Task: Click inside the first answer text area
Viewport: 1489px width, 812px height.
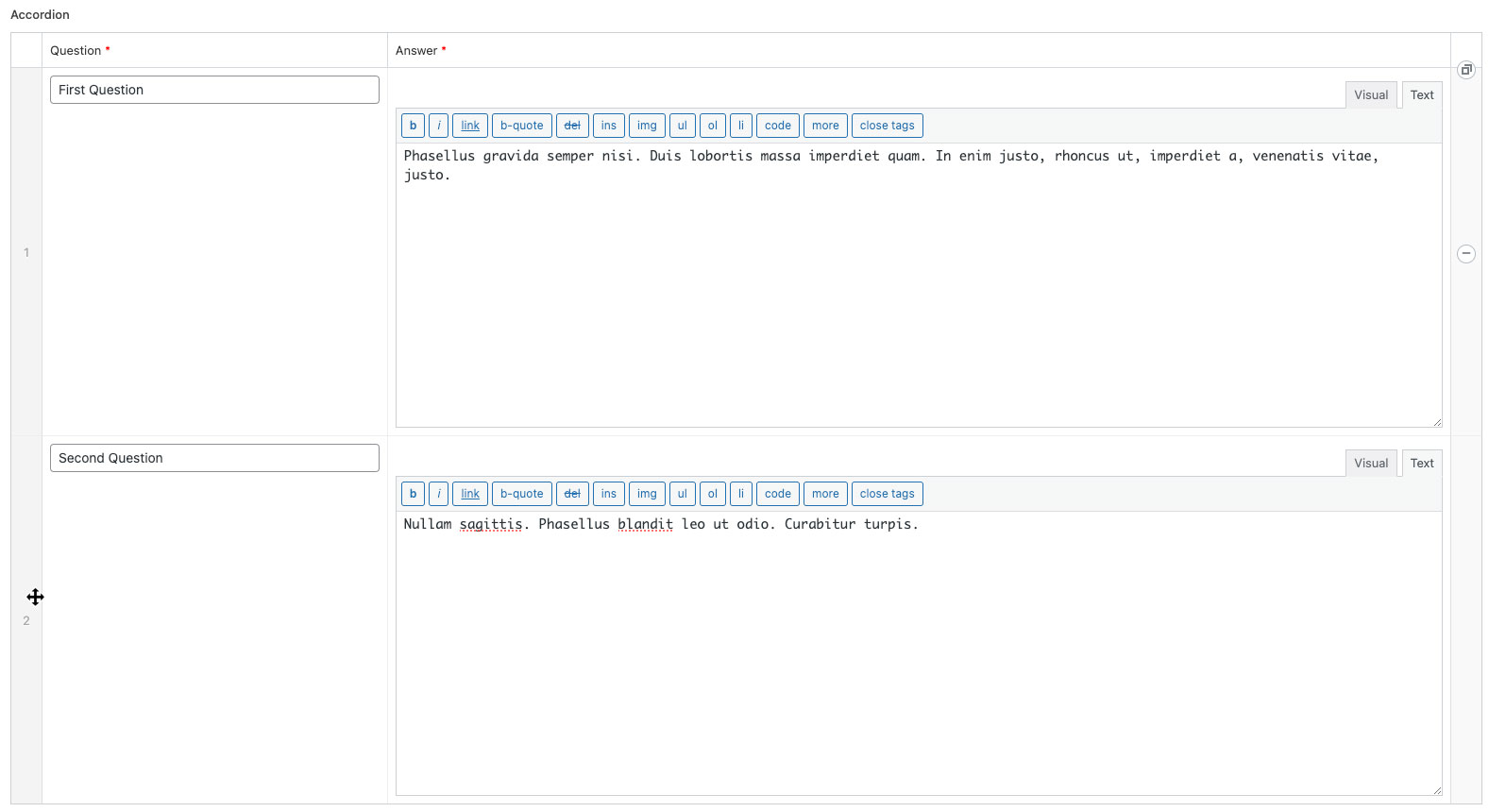Action: [918, 283]
